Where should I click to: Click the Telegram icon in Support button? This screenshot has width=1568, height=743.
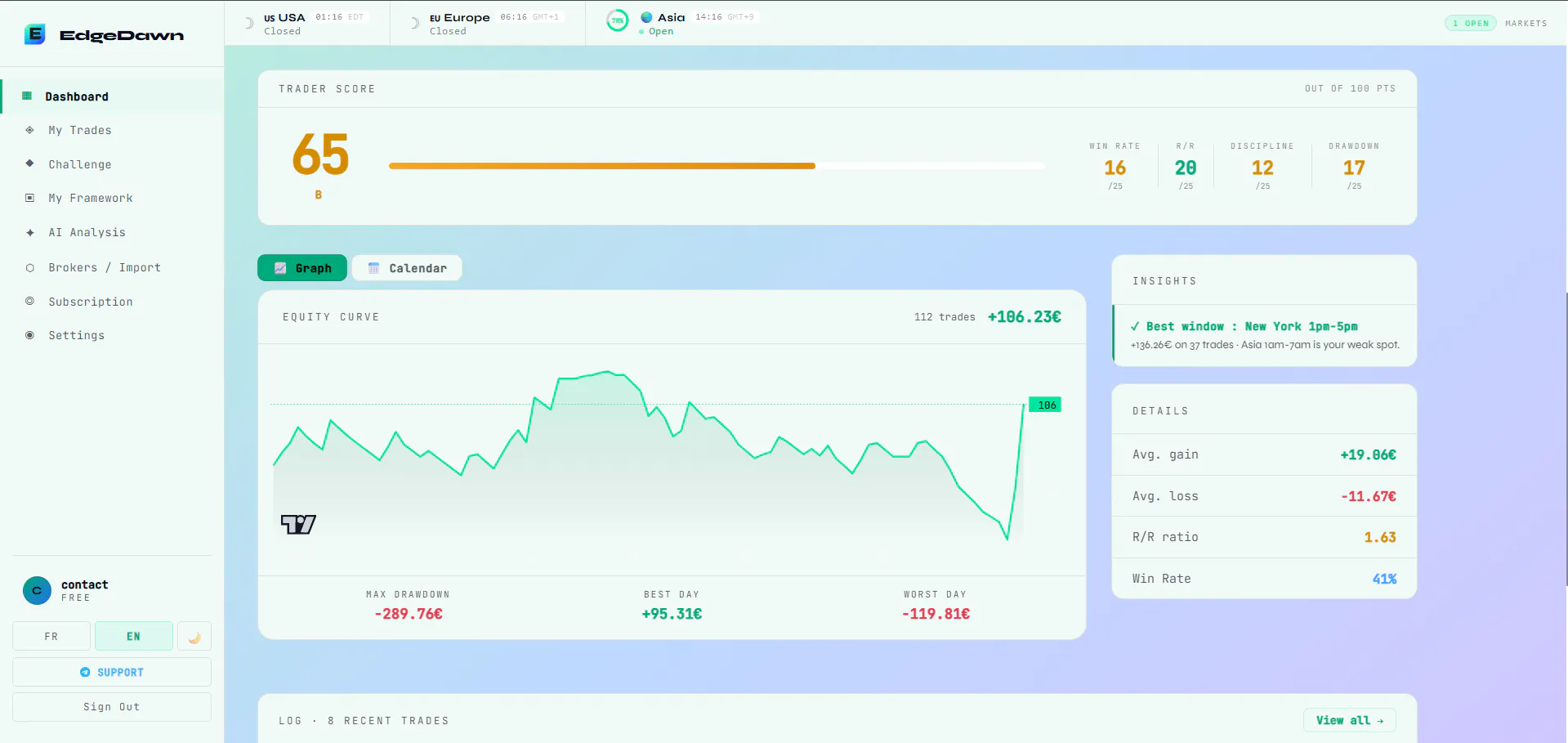point(85,672)
